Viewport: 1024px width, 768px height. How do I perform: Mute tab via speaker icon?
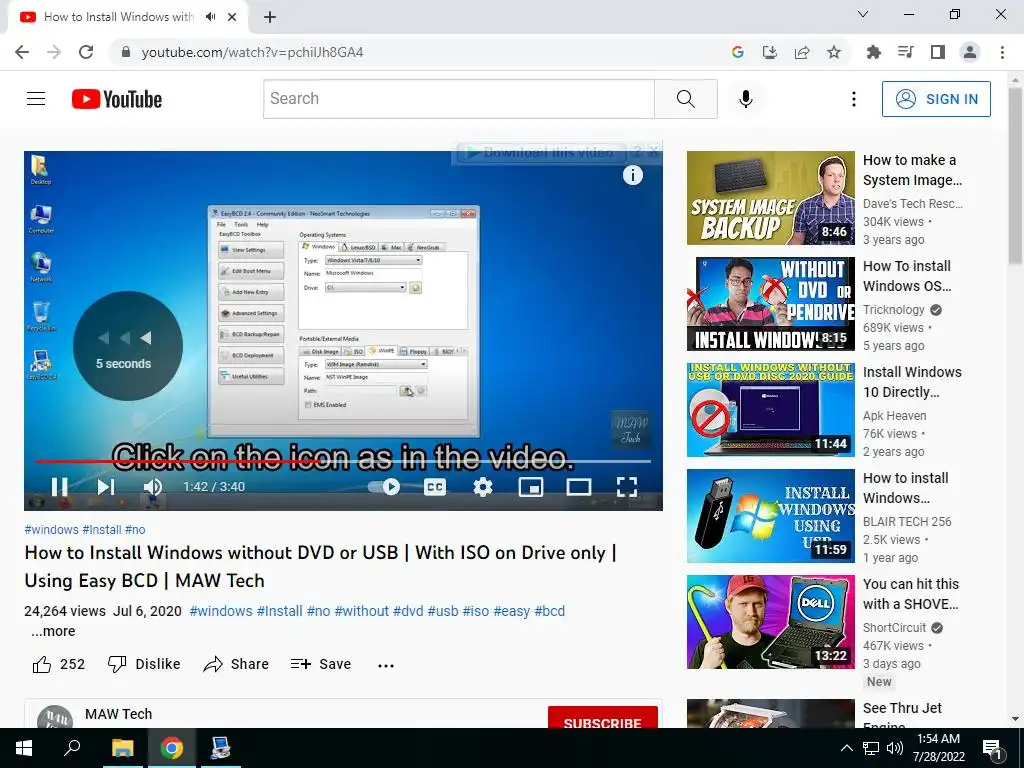(x=210, y=17)
